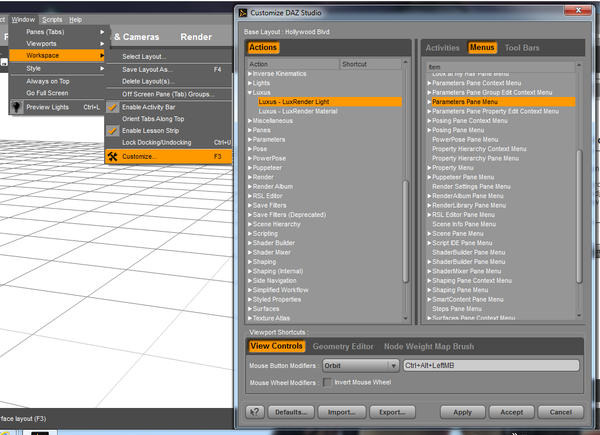Select Scene Info Pane Menu item
This screenshot has width=600, height=435.
click(x=464, y=224)
